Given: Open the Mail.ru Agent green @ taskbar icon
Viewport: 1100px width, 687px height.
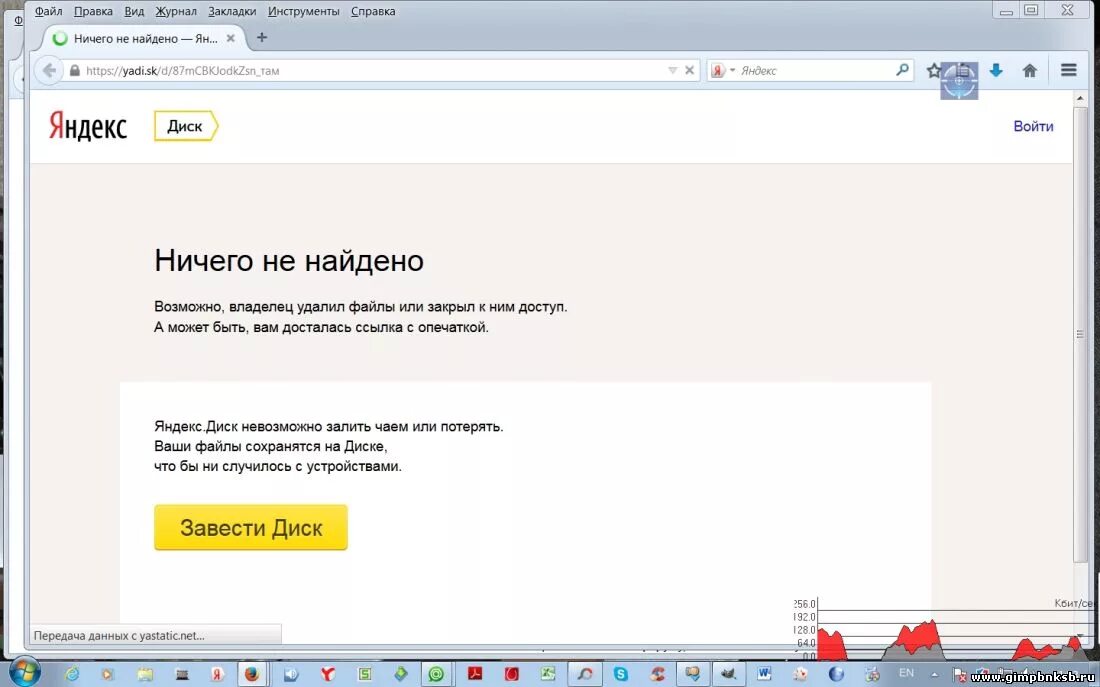Looking at the screenshot, I should click(x=436, y=674).
